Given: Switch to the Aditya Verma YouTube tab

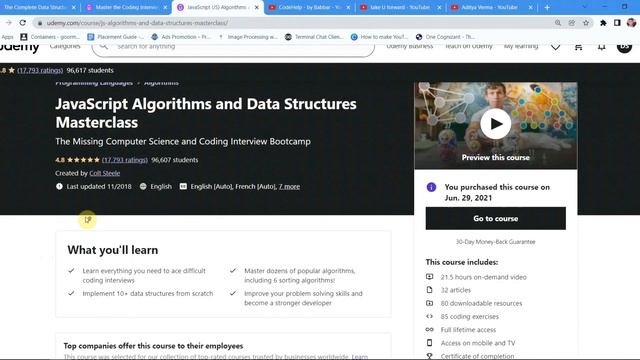Looking at the screenshot, I should point(490,7).
